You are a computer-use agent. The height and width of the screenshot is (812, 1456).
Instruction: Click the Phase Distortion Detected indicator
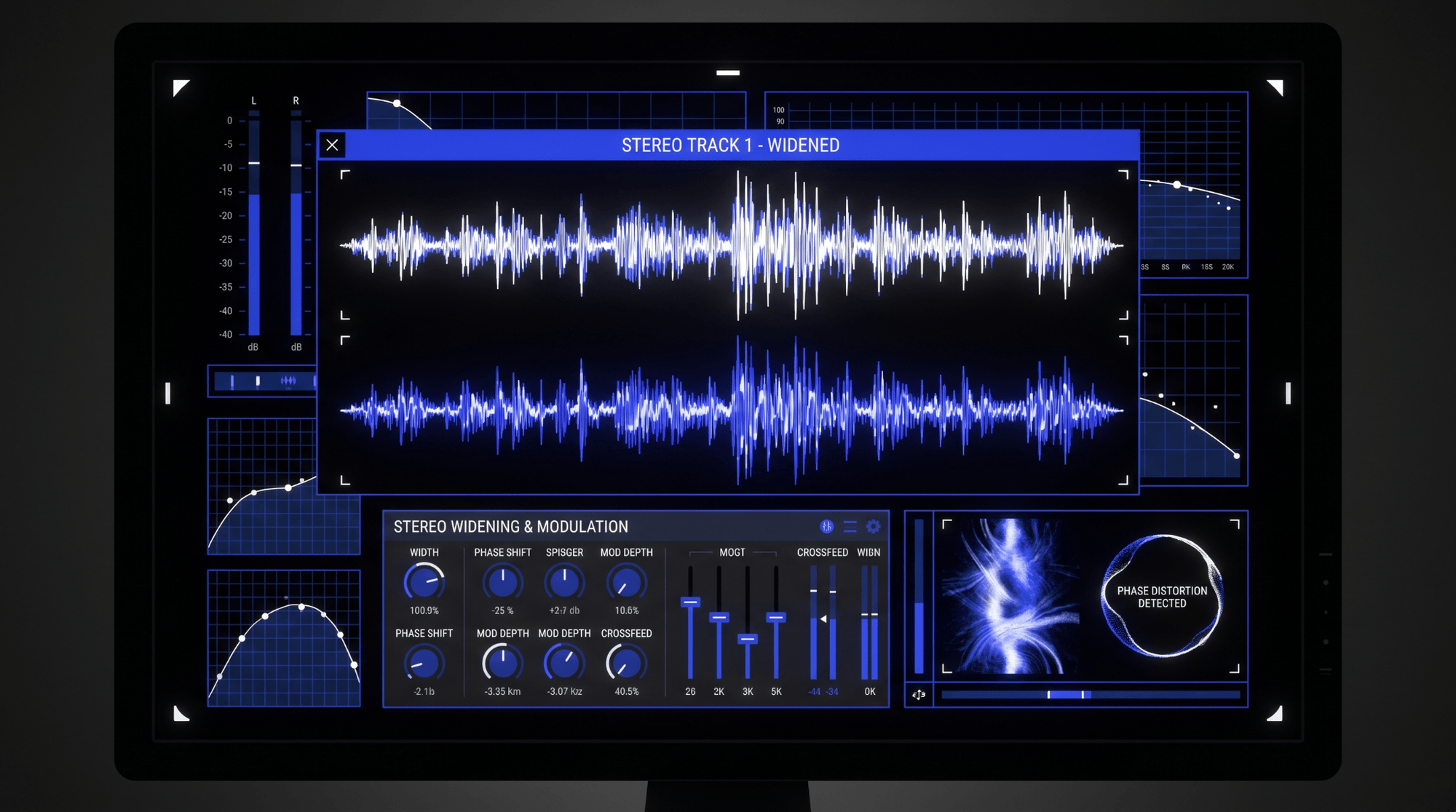(x=1162, y=597)
